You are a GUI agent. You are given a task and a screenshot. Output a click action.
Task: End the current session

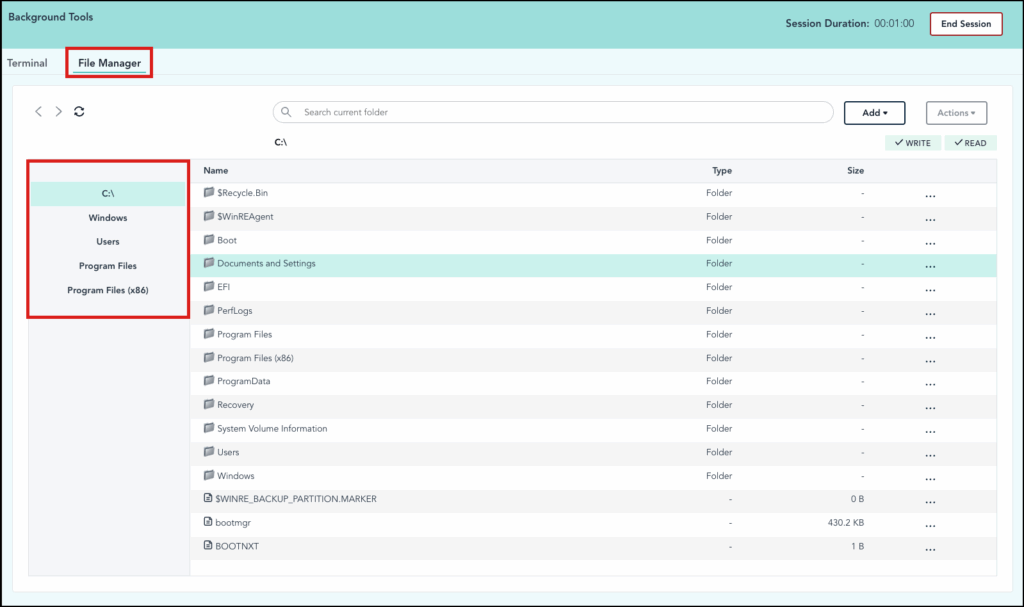[966, 24]
